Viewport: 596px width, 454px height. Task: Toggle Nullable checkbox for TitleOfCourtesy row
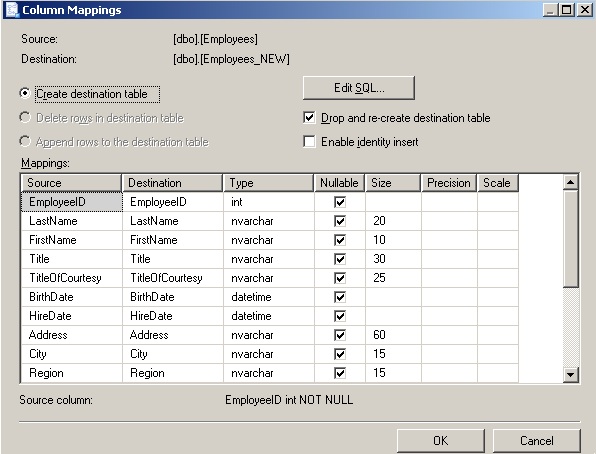pyautogui.click(x=340, y=278)
